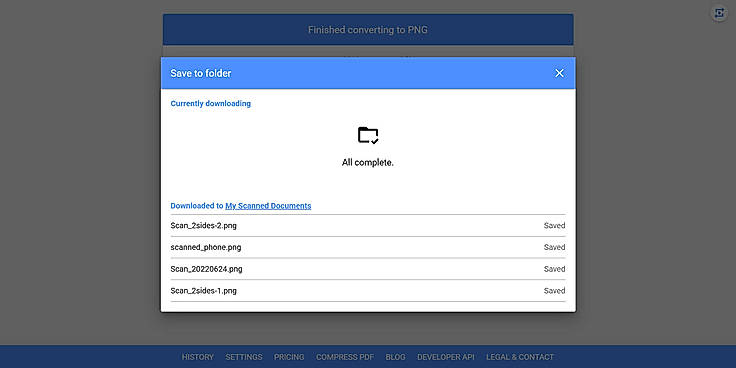Open Legal & Contact footer link
This screenshot has height=368, width=736.
(520, 357)
